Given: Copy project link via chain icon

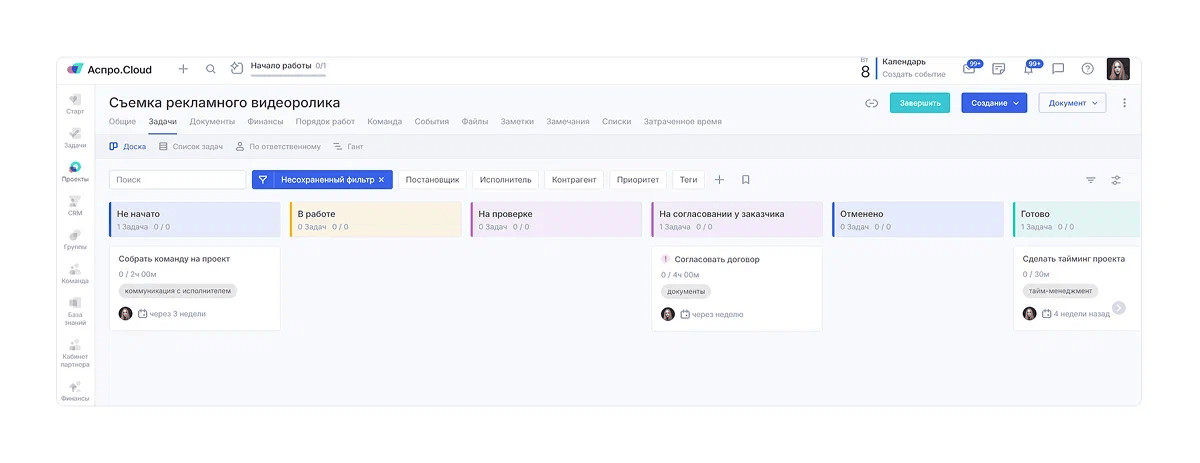Looking at the screenshot, I should 871,103.
